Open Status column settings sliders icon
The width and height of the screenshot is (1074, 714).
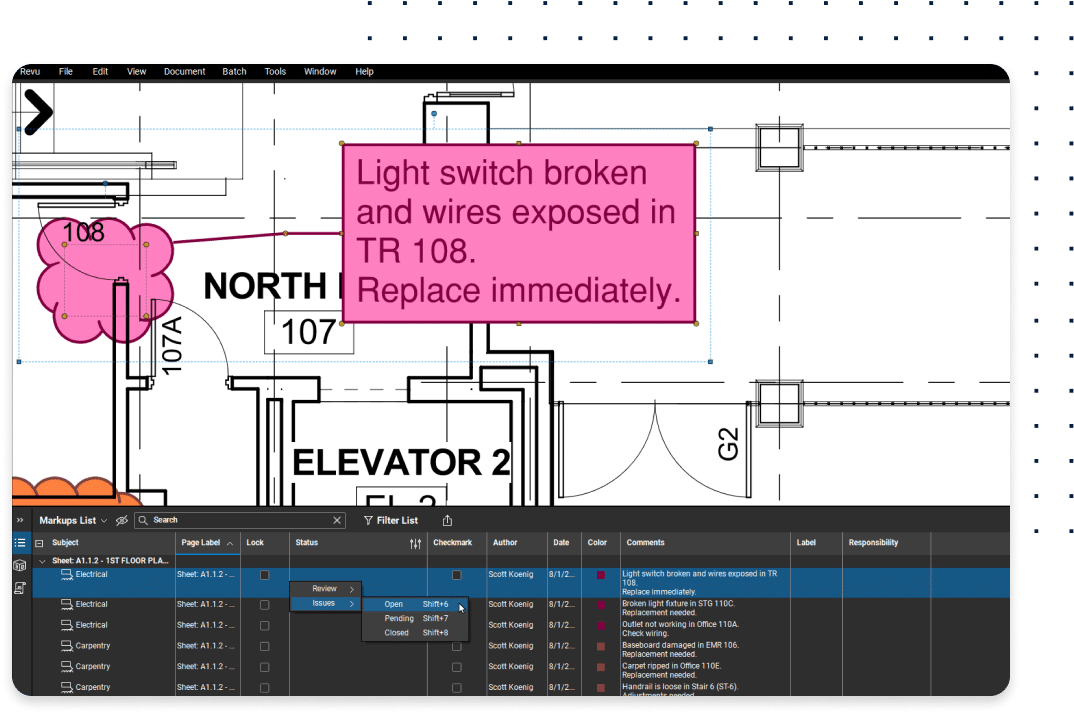click(415, 543)
